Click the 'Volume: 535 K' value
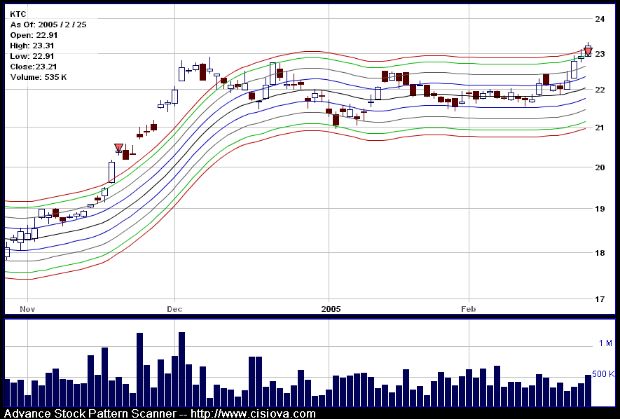Screen dimensions: 620x419 38,77
